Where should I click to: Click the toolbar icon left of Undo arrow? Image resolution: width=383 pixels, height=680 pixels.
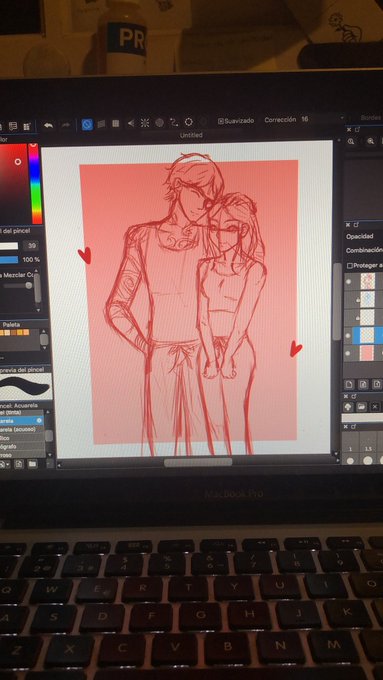tap(27, 126)
